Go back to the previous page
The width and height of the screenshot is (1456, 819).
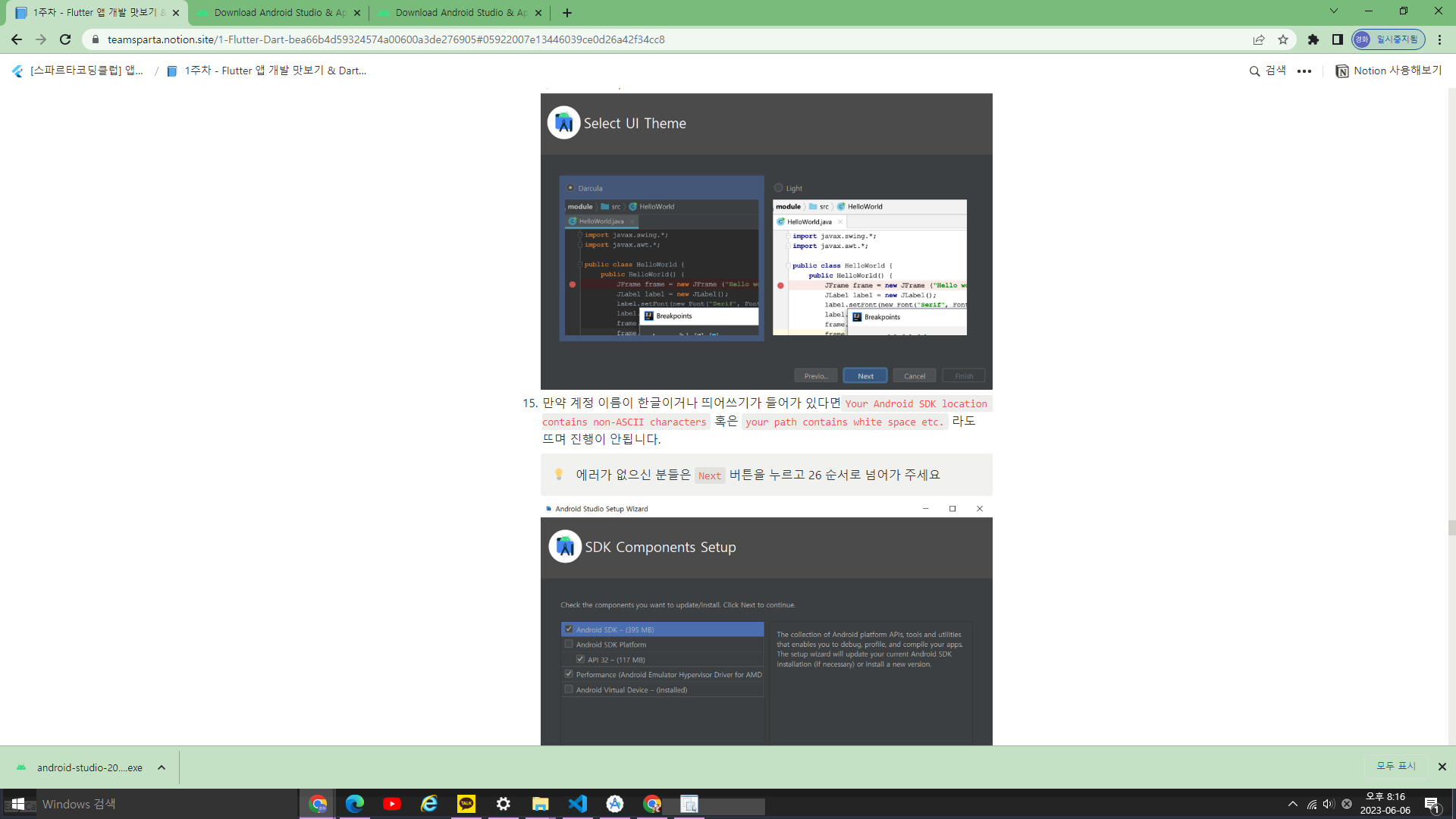tap(17, 39)
